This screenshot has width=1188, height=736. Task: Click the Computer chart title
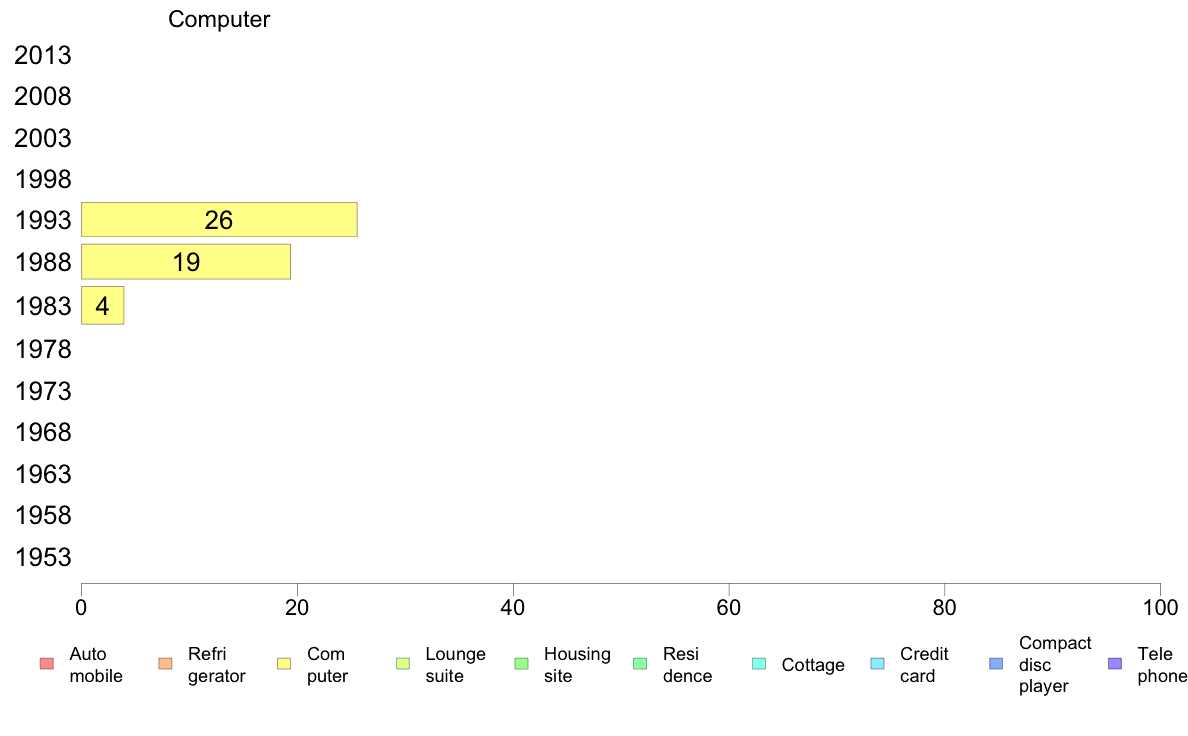tap(219, 19)
